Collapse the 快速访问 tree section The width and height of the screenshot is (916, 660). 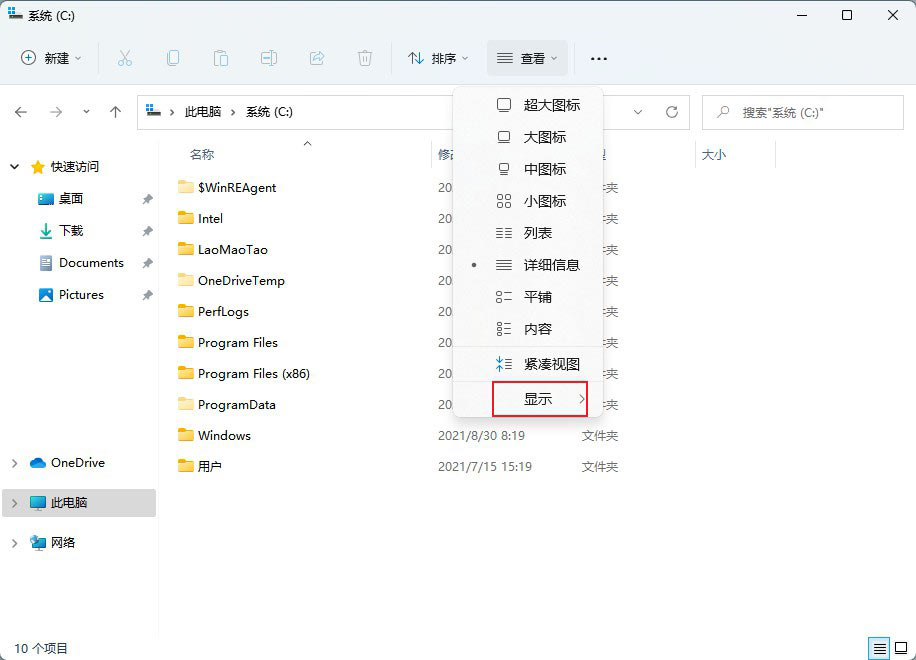(x=15, y=167)
